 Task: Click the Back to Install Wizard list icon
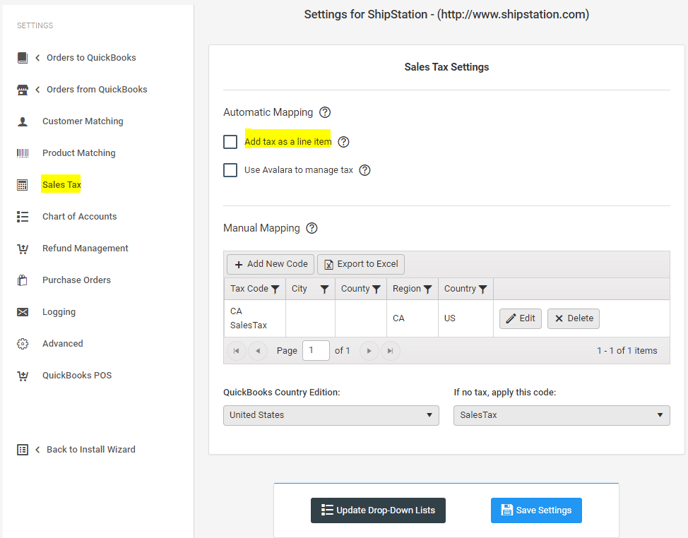click(x=22, y=449)
